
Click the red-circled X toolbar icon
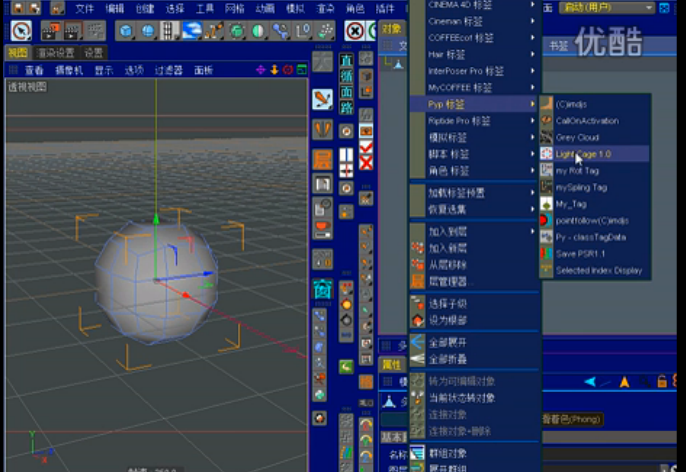coord(355,31)
